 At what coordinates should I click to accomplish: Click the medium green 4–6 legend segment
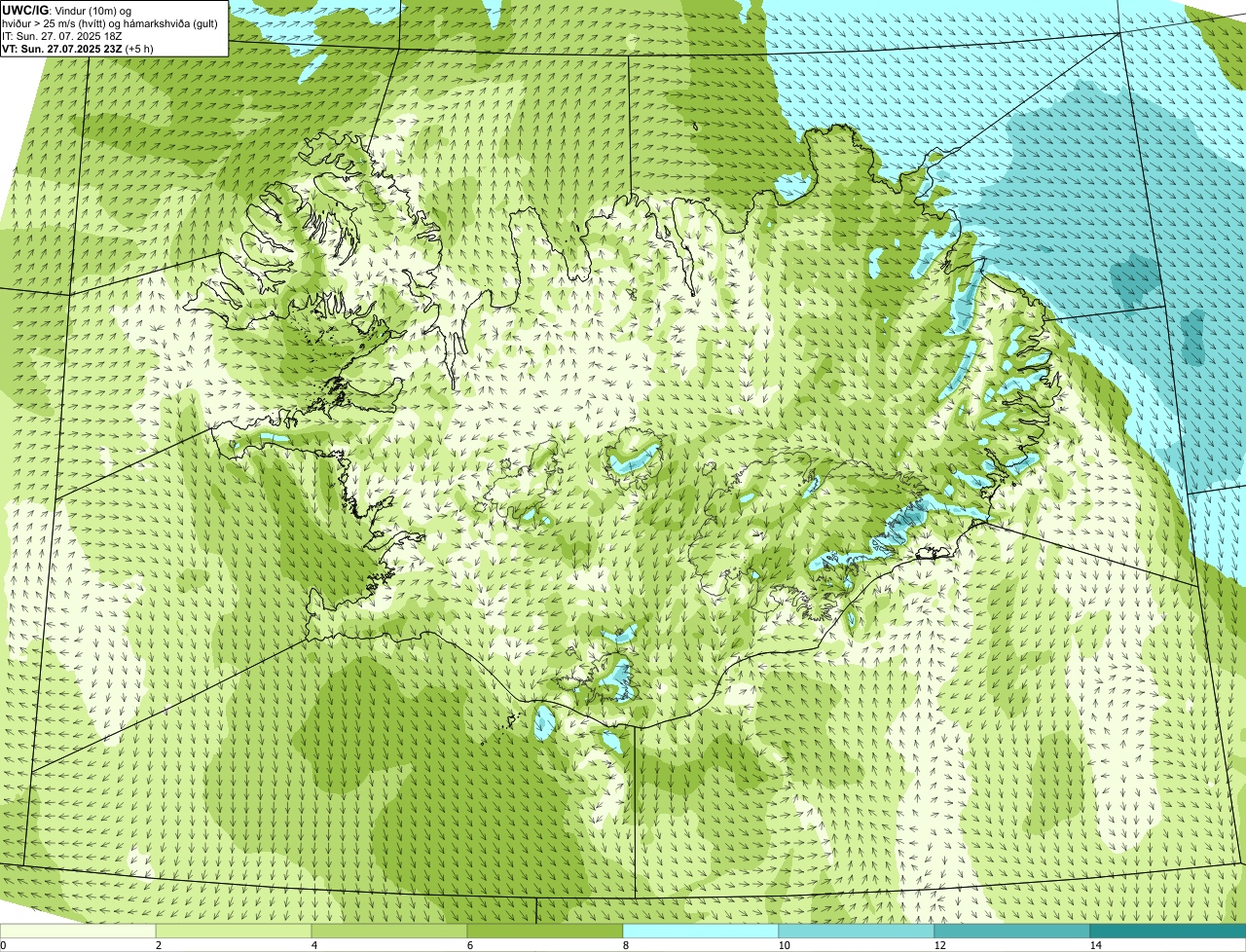coord(389,932)
